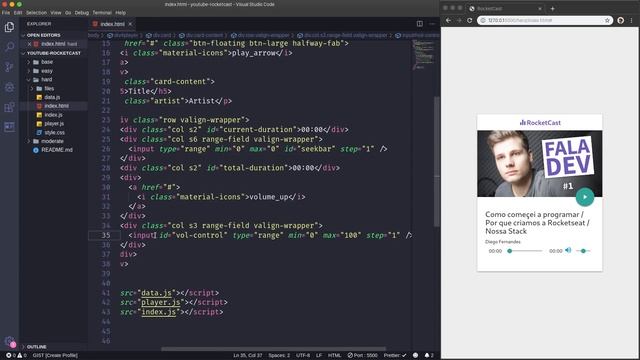The image size is (640, 360).
Task: Open player.js in the explorer
Action: 54,124
